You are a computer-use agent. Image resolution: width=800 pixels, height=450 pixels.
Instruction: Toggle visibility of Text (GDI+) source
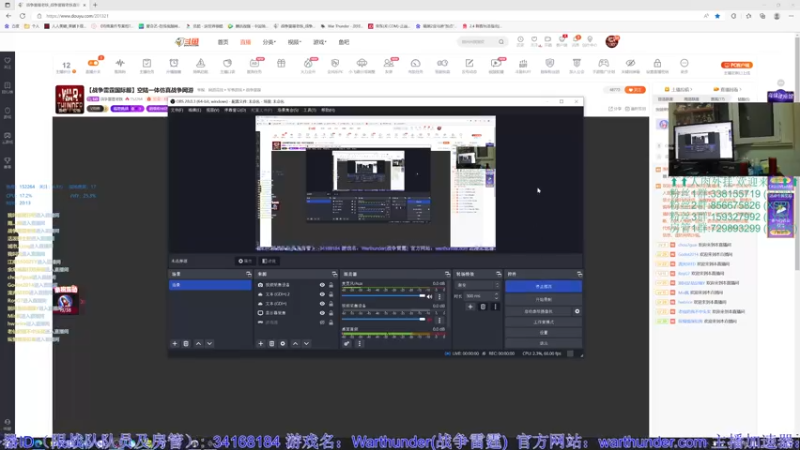[x=322, y=304]
